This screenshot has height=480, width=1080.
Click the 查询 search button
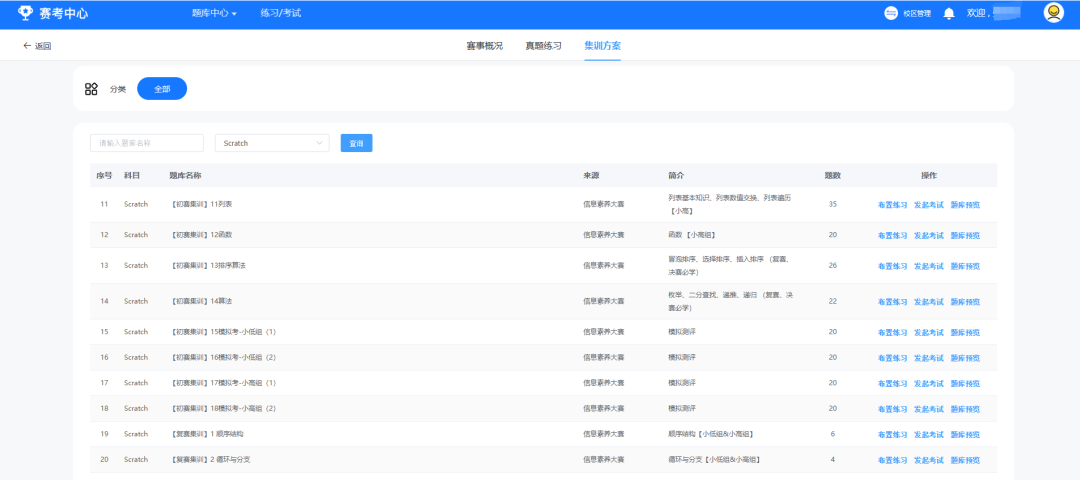pyautogui.click(x=356, y=143)
